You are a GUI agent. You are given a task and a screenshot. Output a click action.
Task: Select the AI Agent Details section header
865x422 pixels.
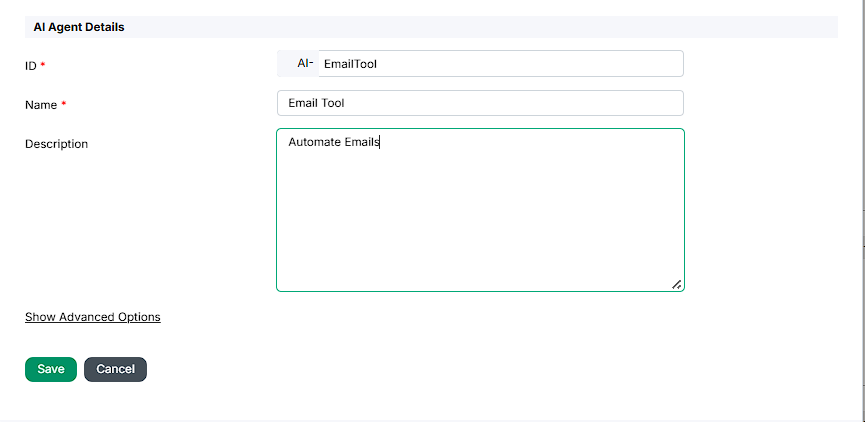coord(79,27)
